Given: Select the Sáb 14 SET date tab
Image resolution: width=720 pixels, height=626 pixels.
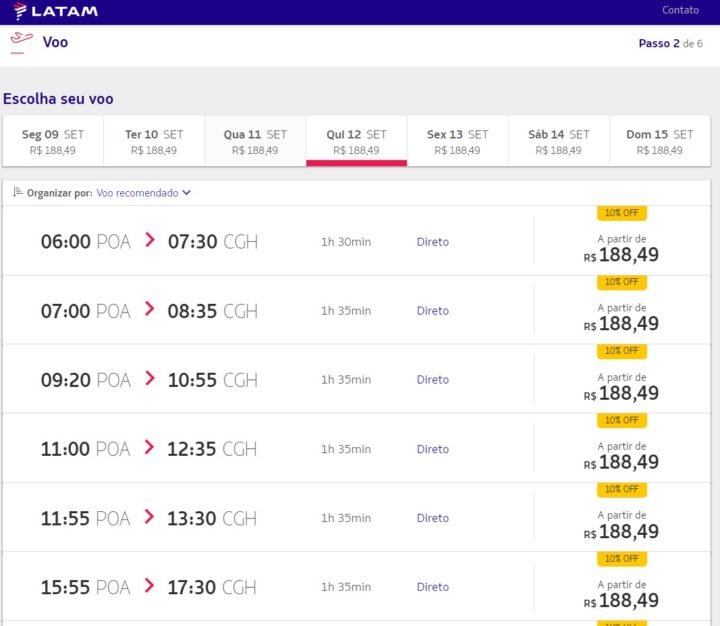Looking at the screenshot, I should (558, 141).
